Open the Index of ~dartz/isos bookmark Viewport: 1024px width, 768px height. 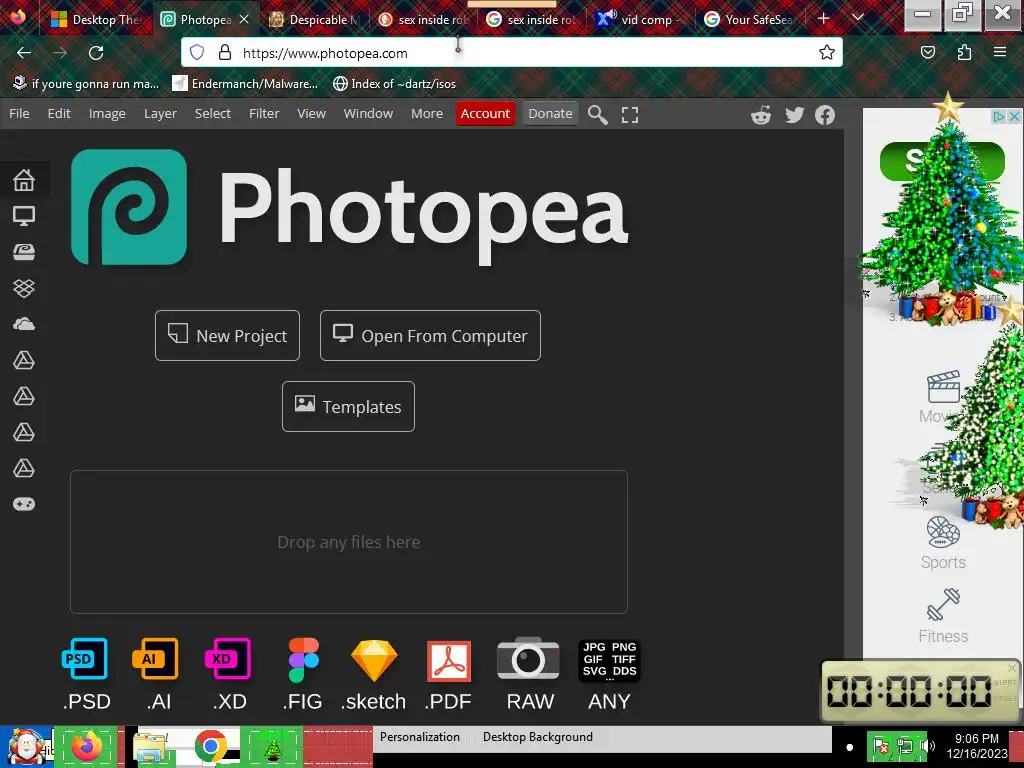(394, 84)
